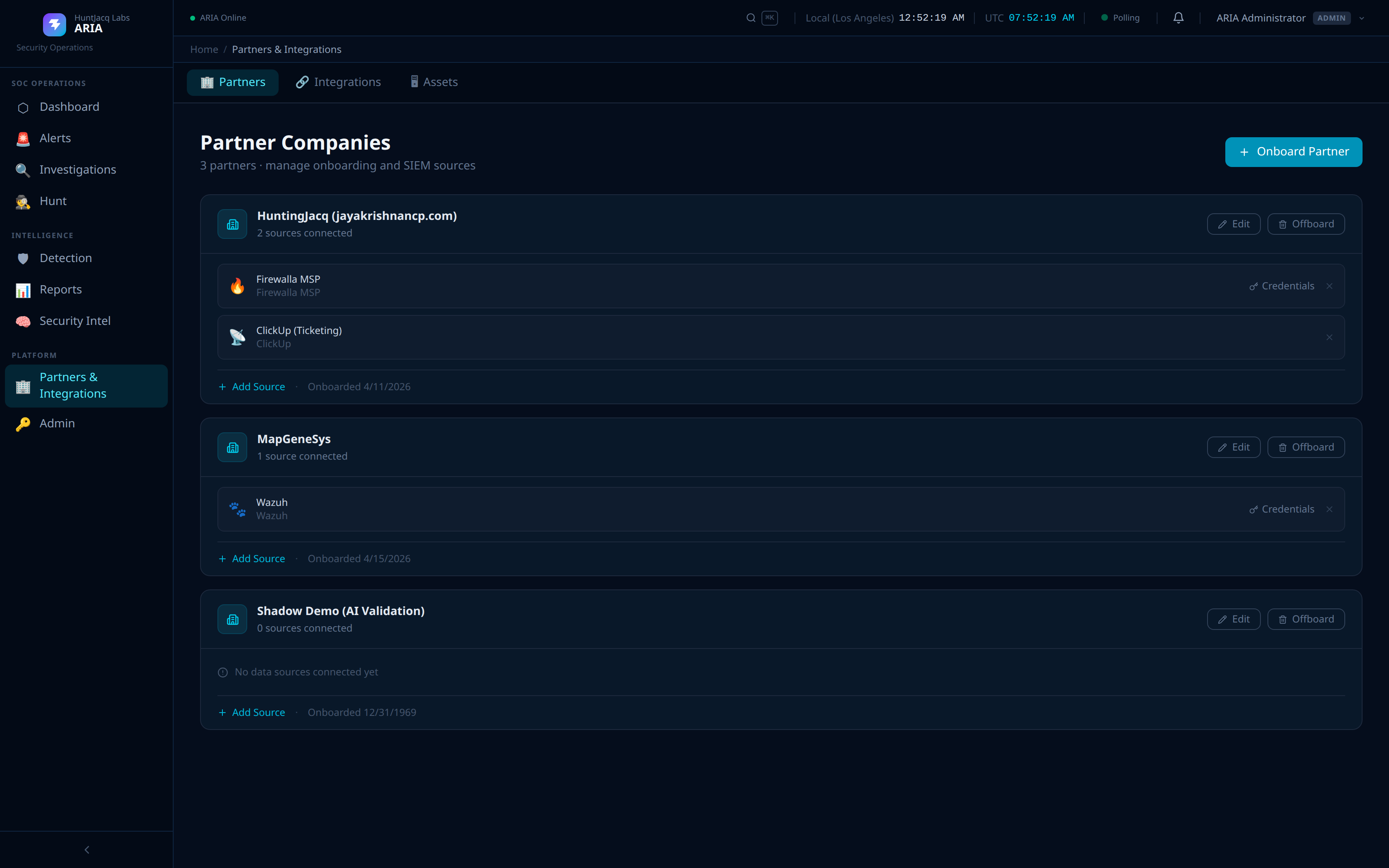Select Partners & Integrations sidebar item
1389x868 pixels.
(86, 386)
